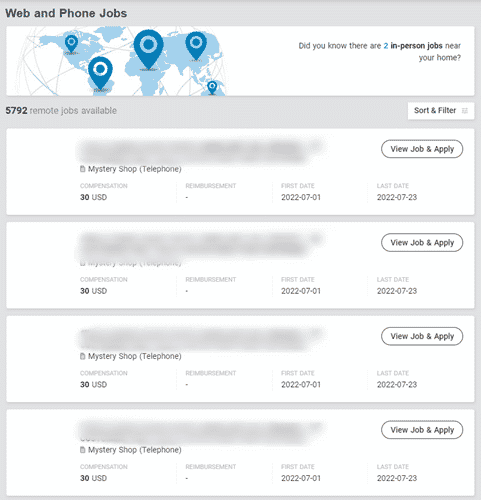
Task: Click the large map pin over Africa
Action: pyautogui.click(x=148, y=49)
